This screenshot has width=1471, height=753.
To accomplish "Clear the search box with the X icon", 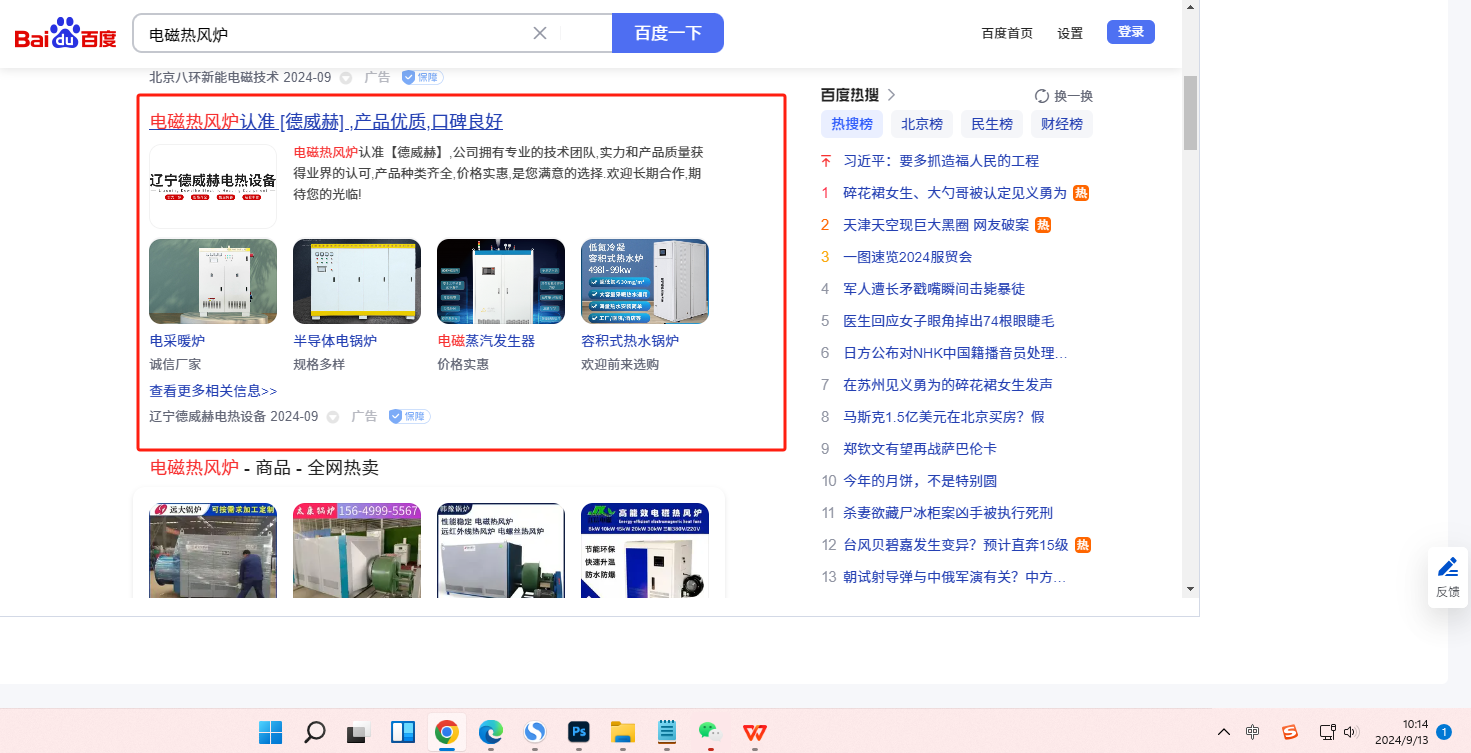I will pos(540,33).
